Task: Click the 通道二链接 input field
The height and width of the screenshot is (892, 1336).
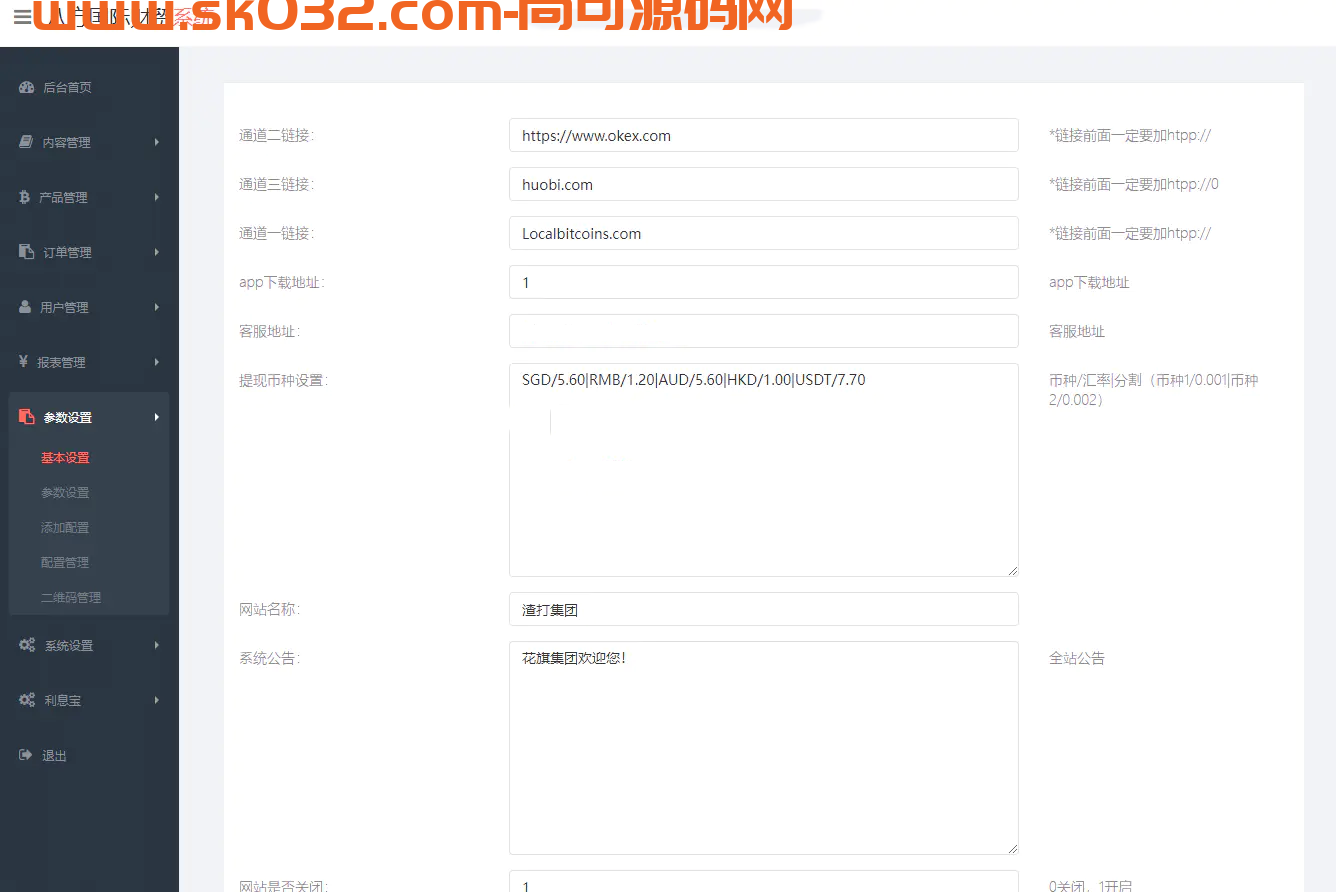Action: pos(764,135)
